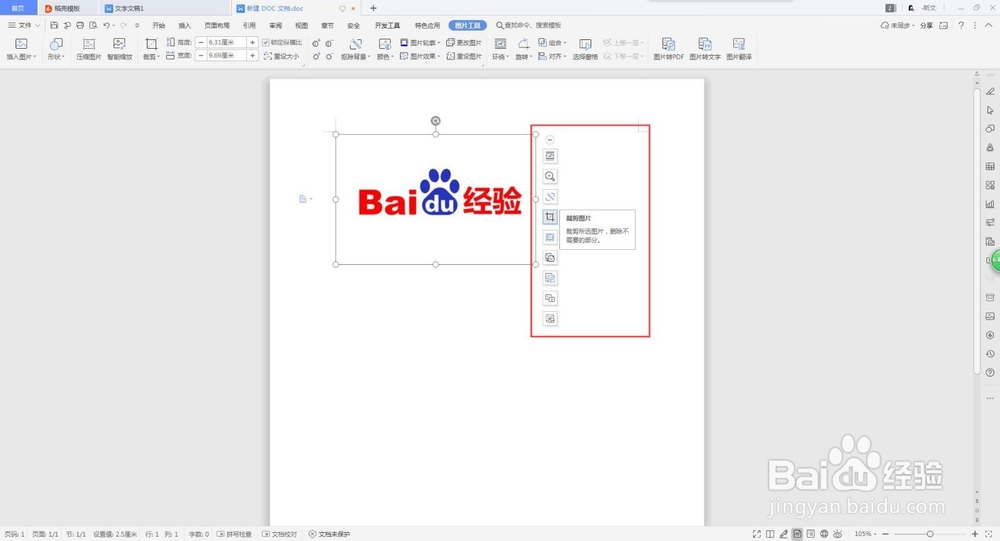Click the 图片转文字 image to text icon
This screenshot has height=541, width=1000.
pyautogui.click(x=705, y=48)
